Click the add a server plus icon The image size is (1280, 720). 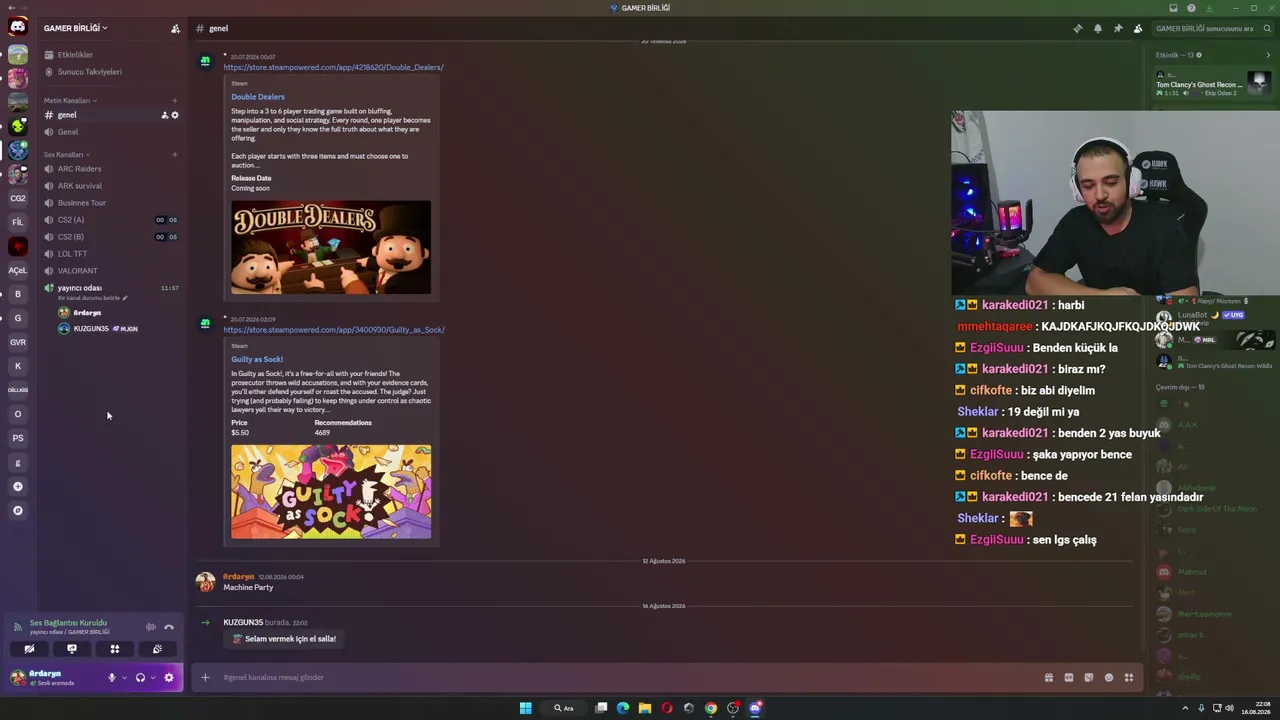tap(17, 486)
